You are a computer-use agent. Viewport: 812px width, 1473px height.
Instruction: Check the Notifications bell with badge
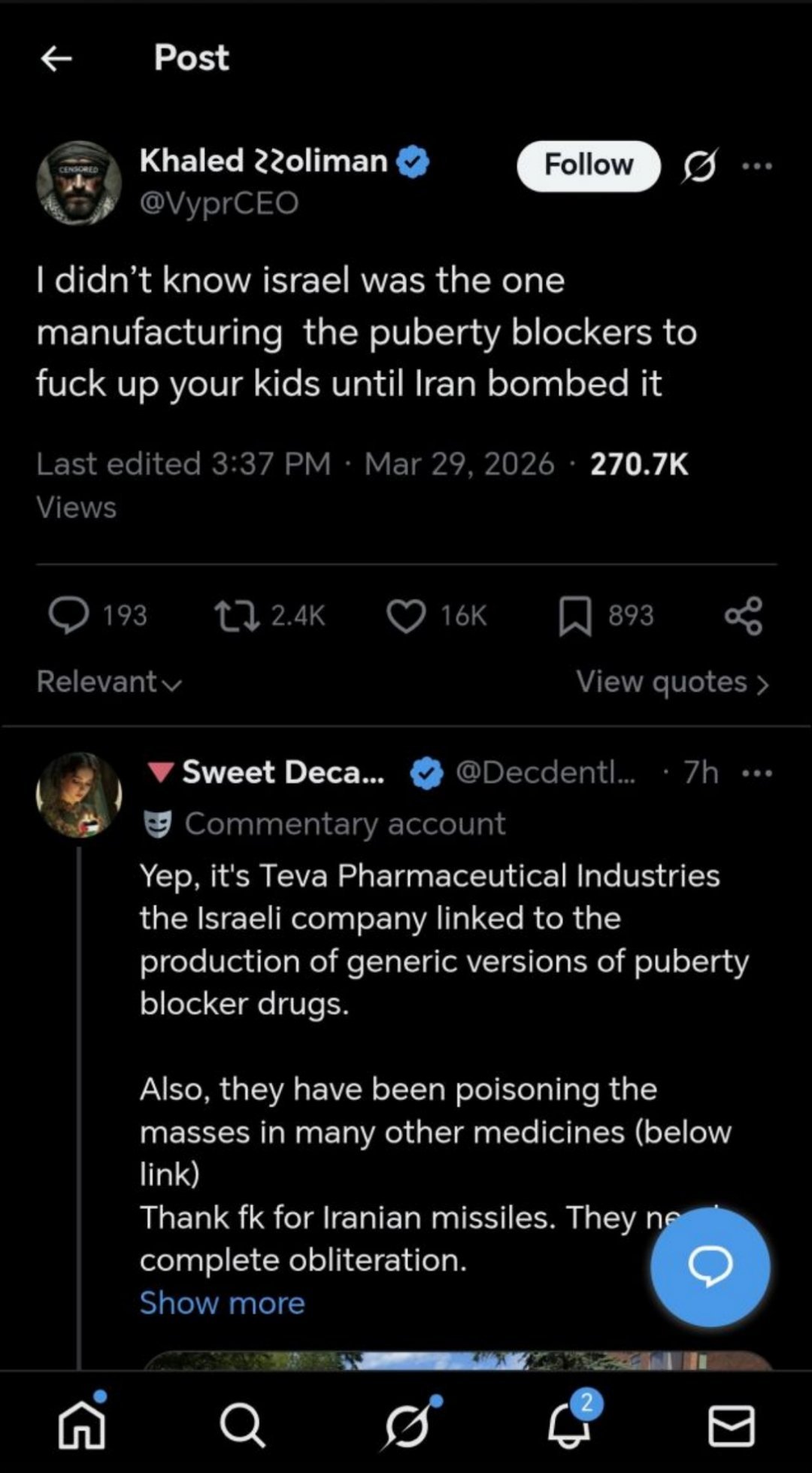[x=570, y=1426]
